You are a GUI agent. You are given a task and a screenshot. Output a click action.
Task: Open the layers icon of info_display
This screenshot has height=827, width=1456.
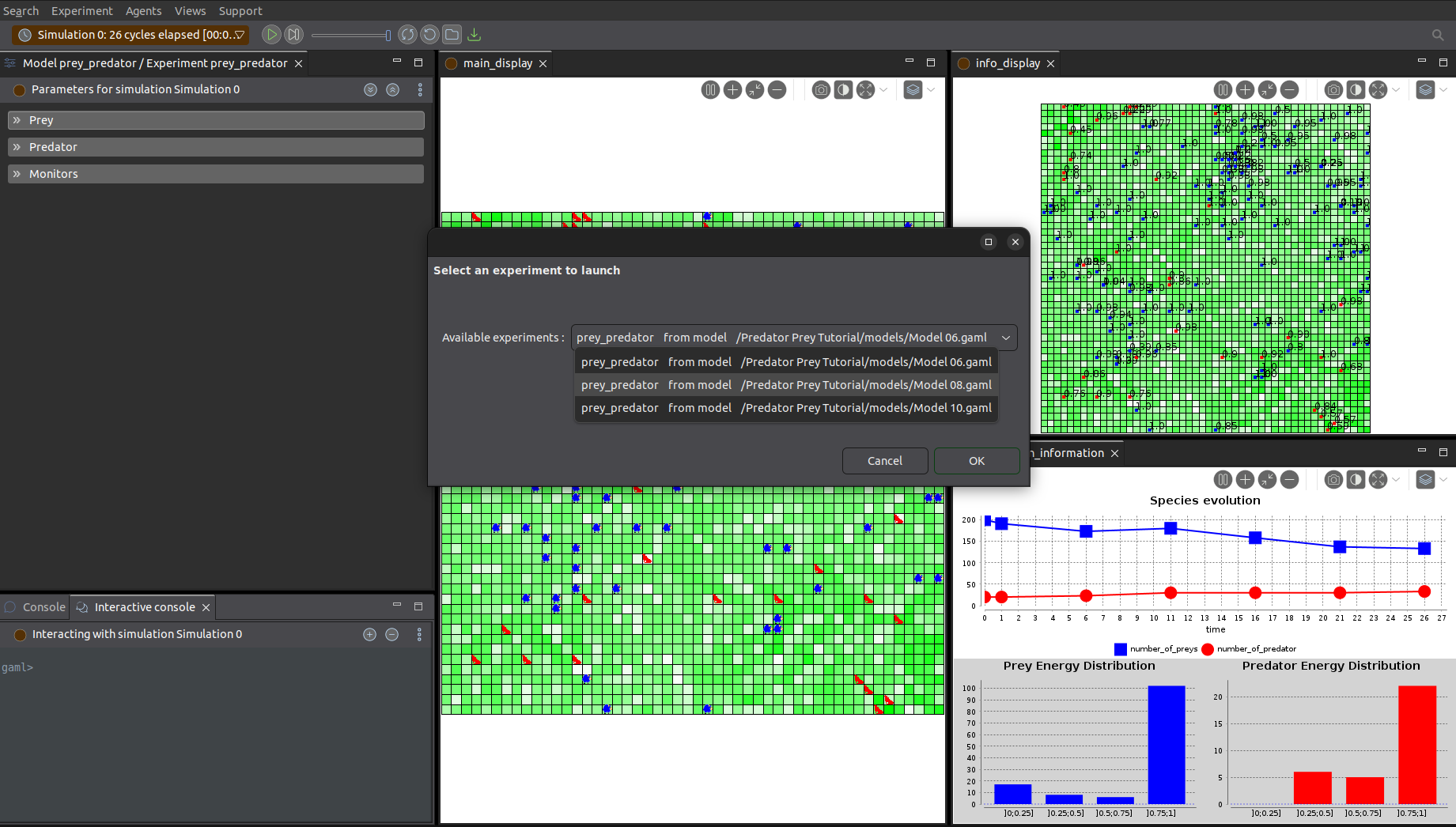pos(1425,90)
